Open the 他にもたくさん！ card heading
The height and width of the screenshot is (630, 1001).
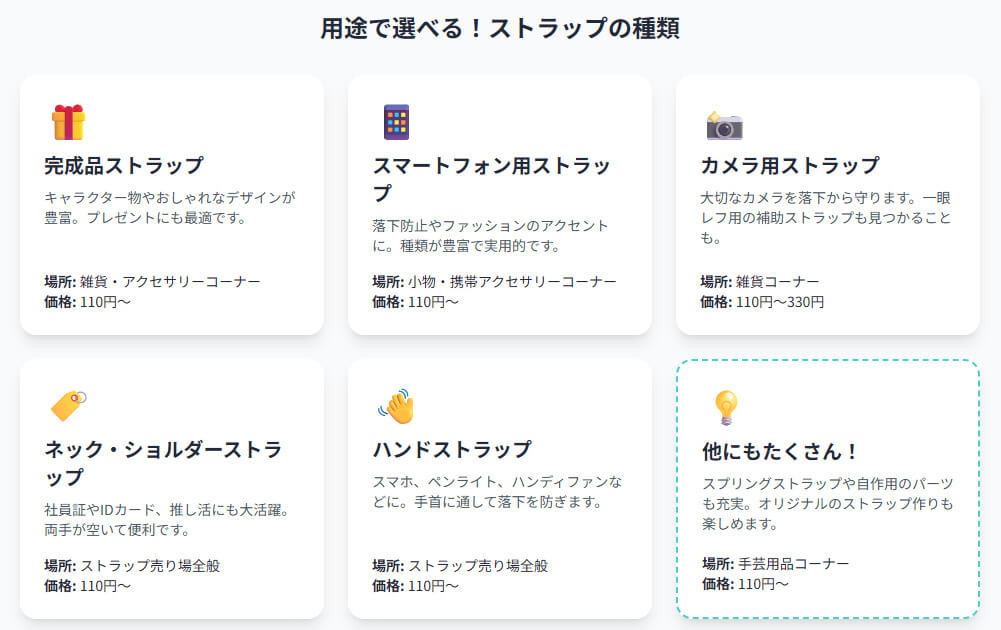(781, 451)
